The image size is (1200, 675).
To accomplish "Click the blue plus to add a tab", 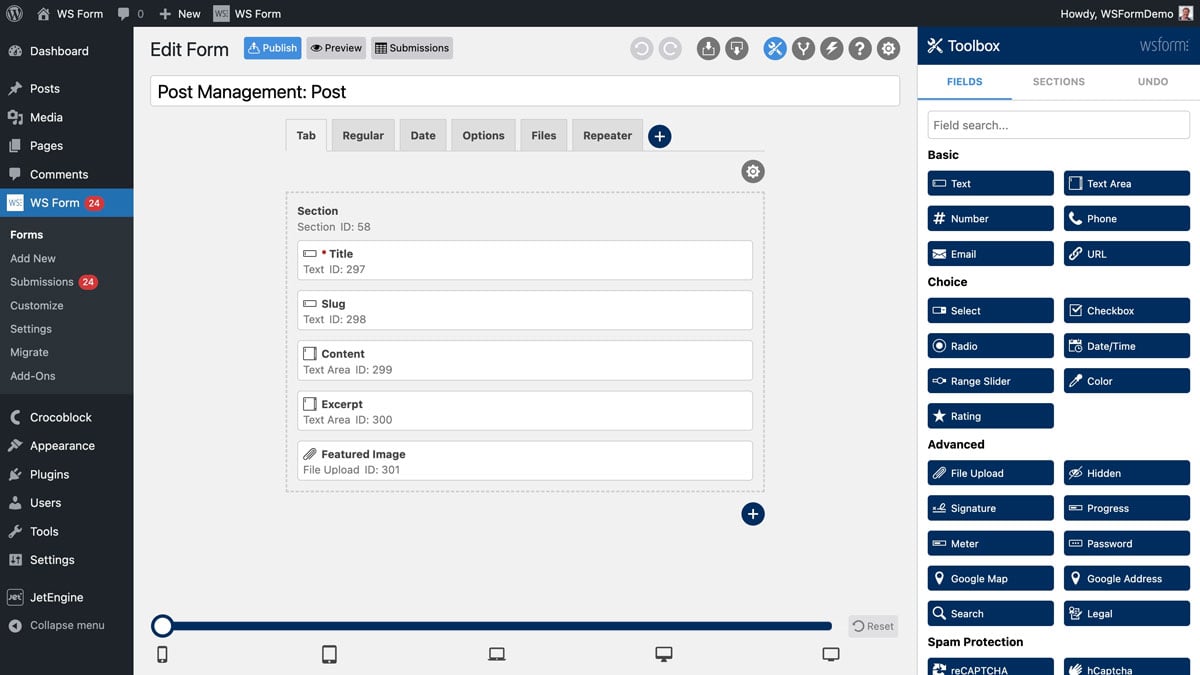I will pyautogui.click(x=659, y=135).
